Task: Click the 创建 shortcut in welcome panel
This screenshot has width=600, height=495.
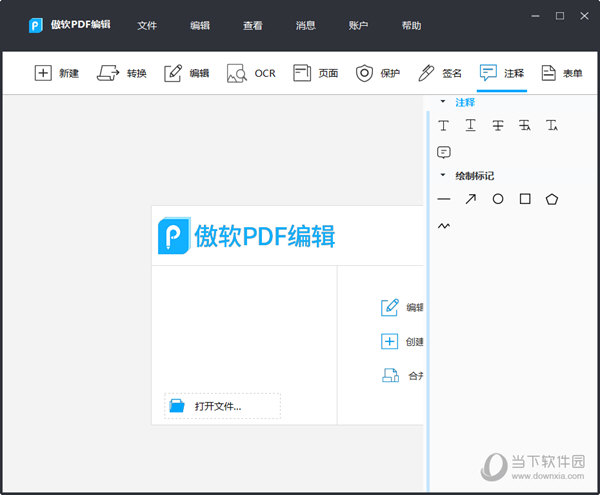Action: [x=402, y=341]
